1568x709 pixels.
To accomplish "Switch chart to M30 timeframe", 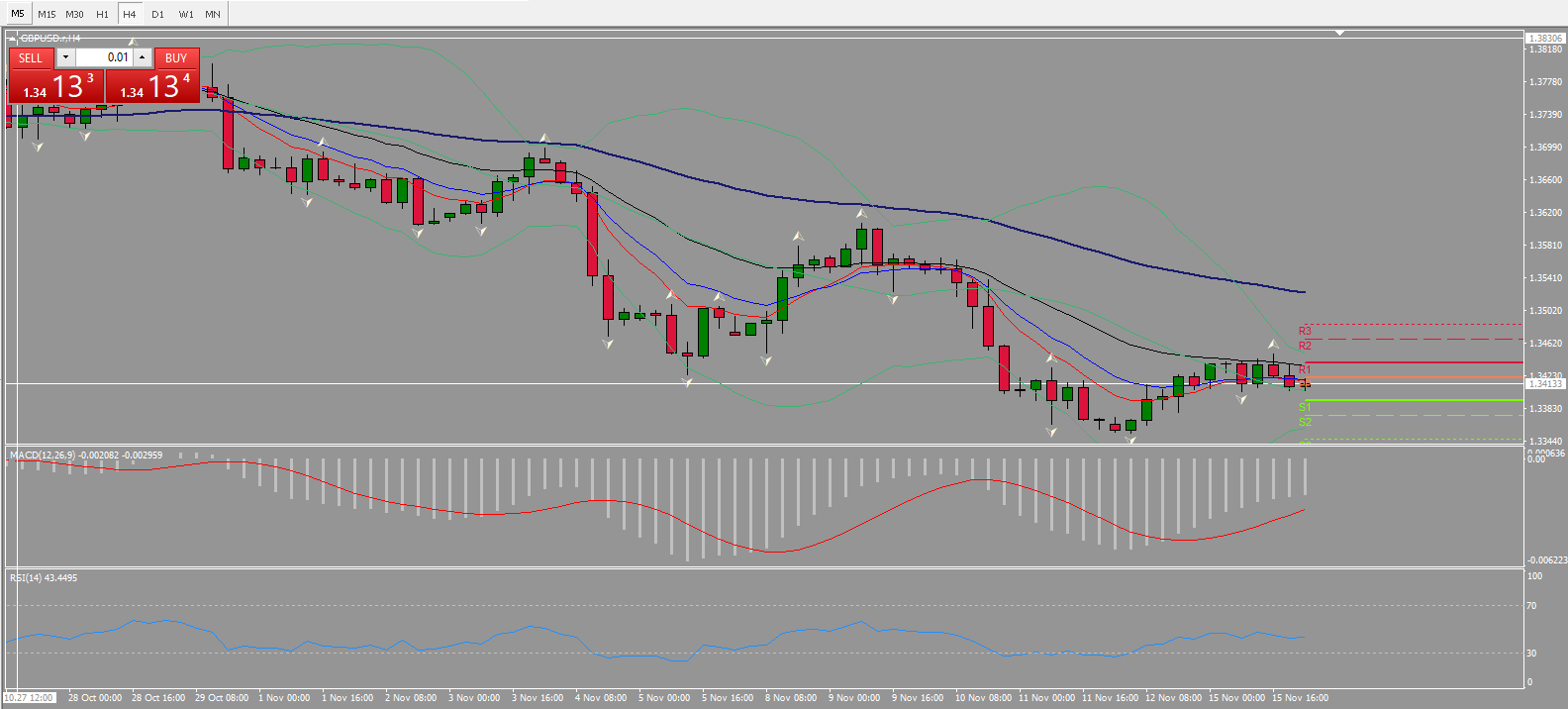I will 74,14.
